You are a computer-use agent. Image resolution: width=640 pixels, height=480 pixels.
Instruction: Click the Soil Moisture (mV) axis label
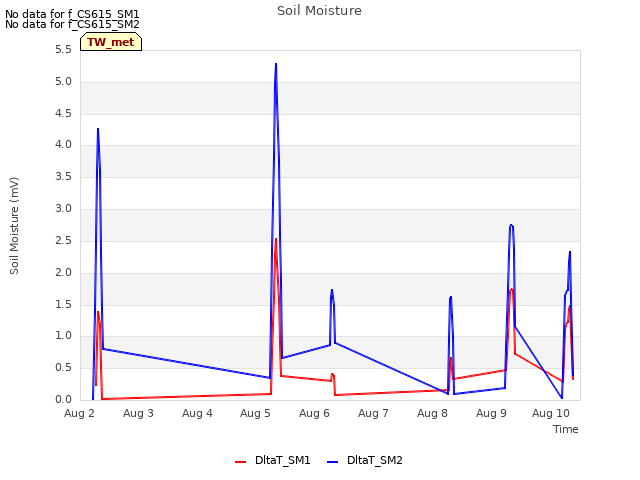point(14,225)
